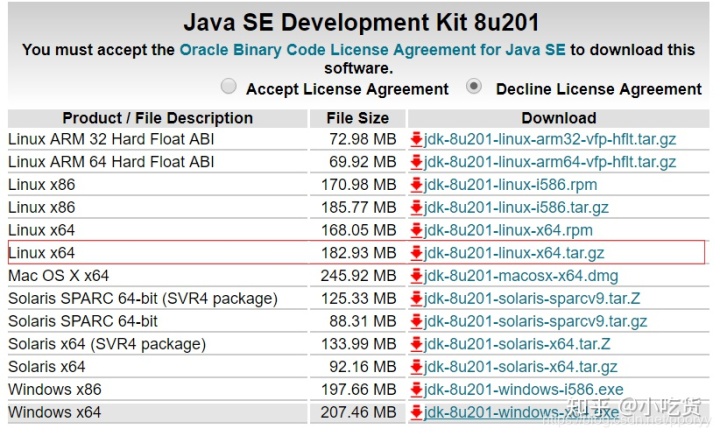Click Mac OS X x64 description
The width and height of the screenshot is (720, 436).
click(59, 276)
